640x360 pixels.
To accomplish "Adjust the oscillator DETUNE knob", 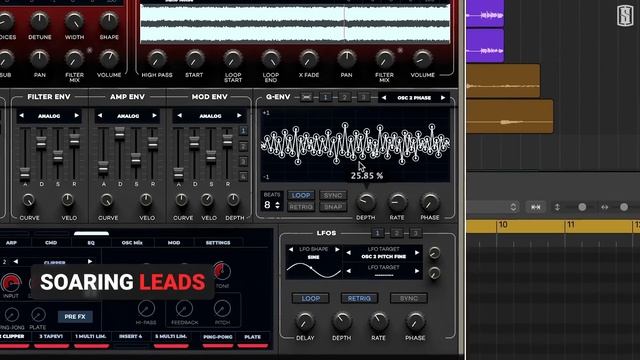I will 40,21.
